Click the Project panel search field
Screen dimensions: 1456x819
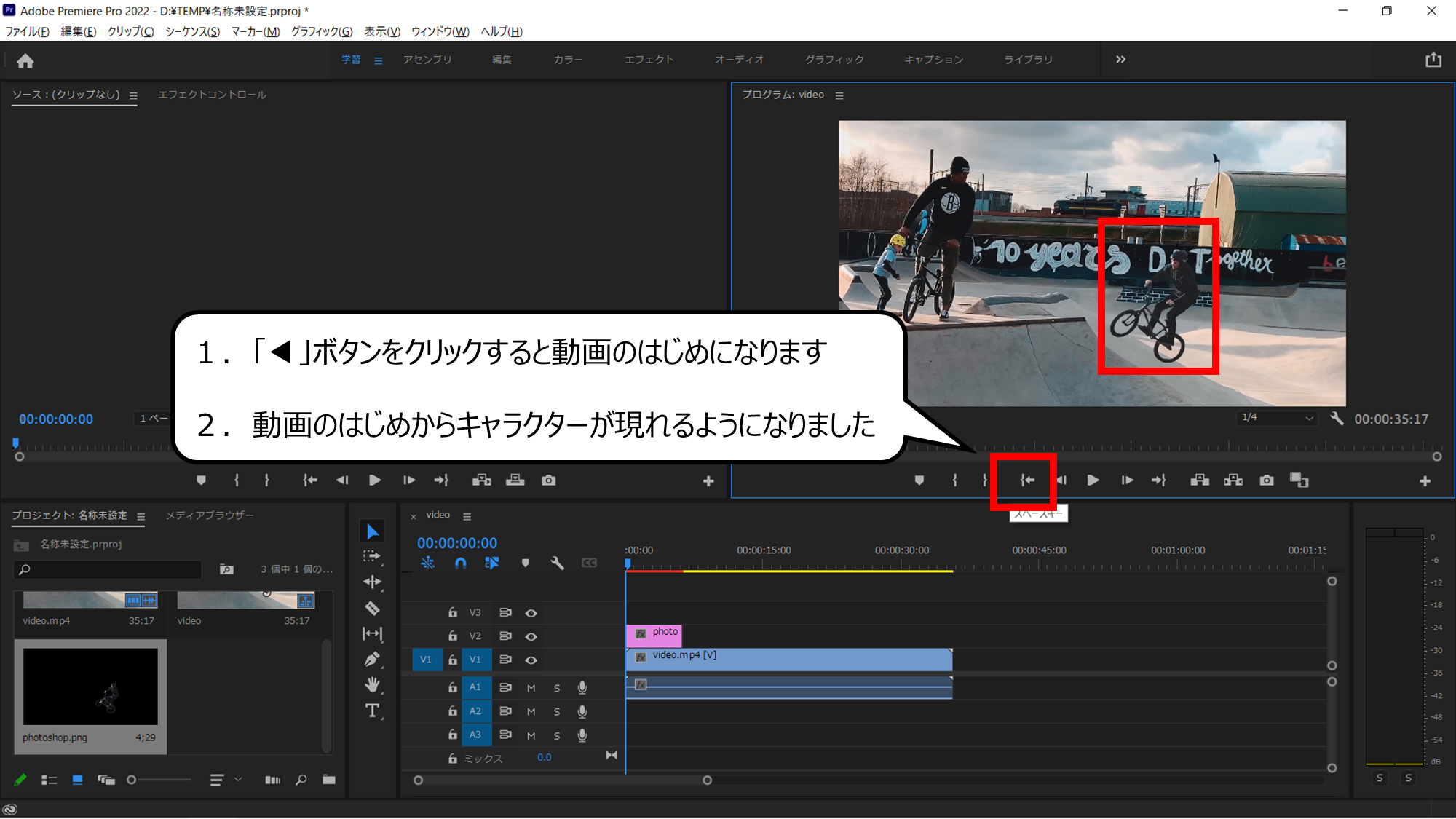coord(108,569)
